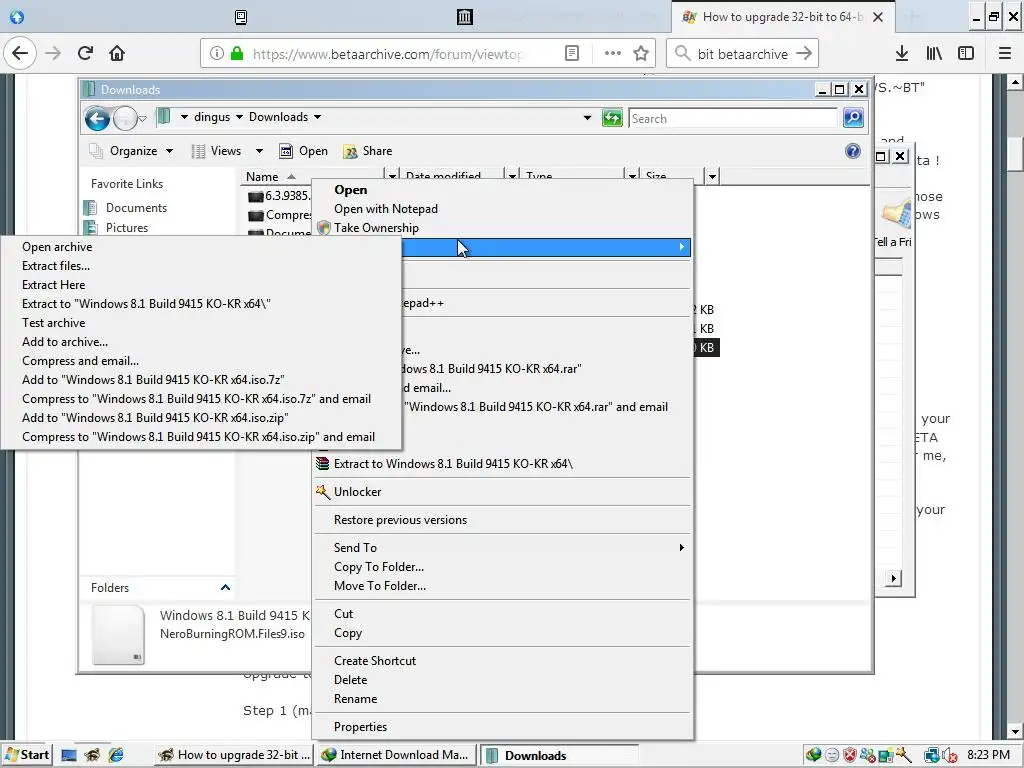Open page actions three-dot menu
Screen dimensions: 1024x768
[x=612, y=54]
